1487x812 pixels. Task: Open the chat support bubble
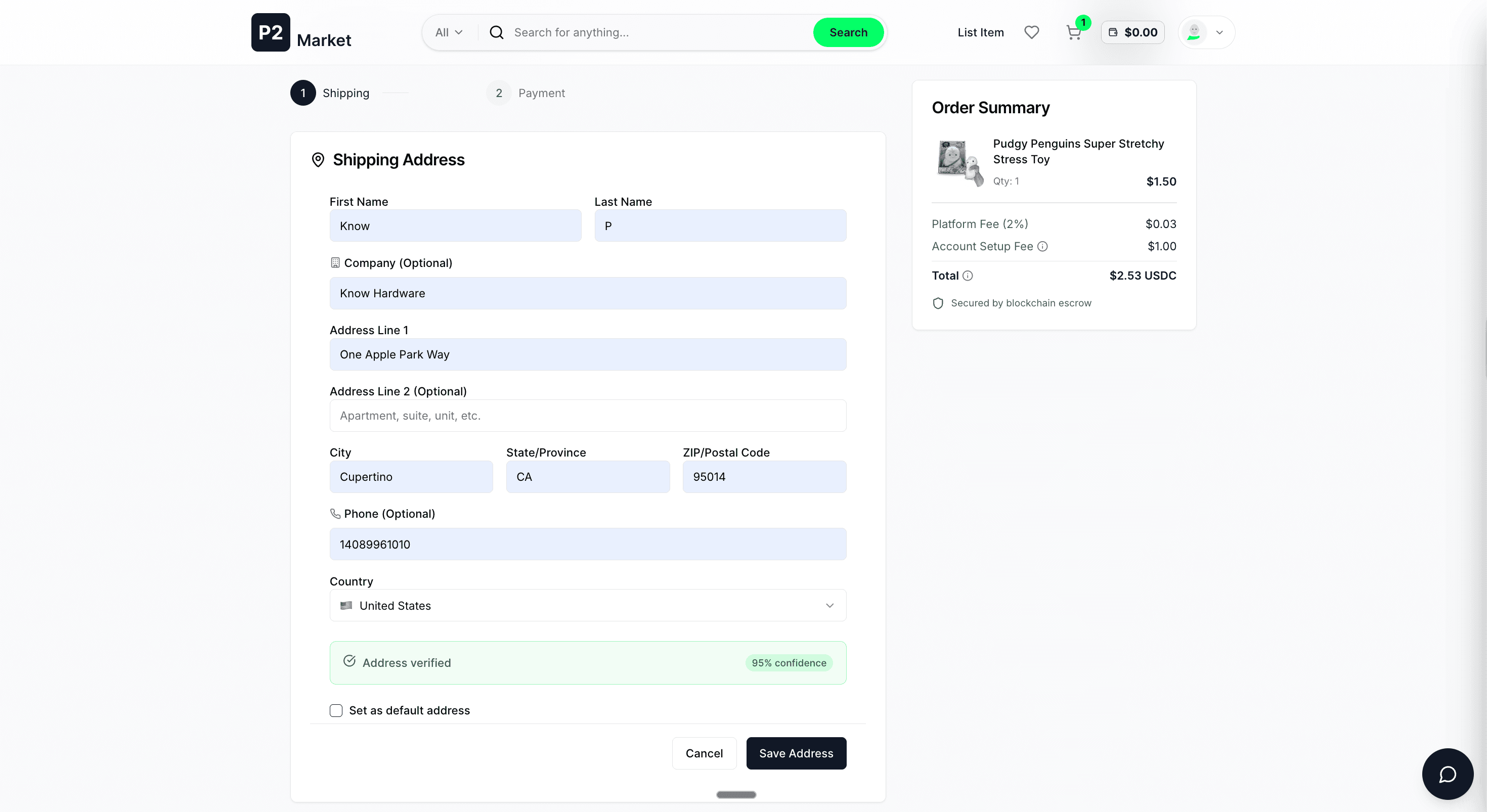(x=1447, y=774)
